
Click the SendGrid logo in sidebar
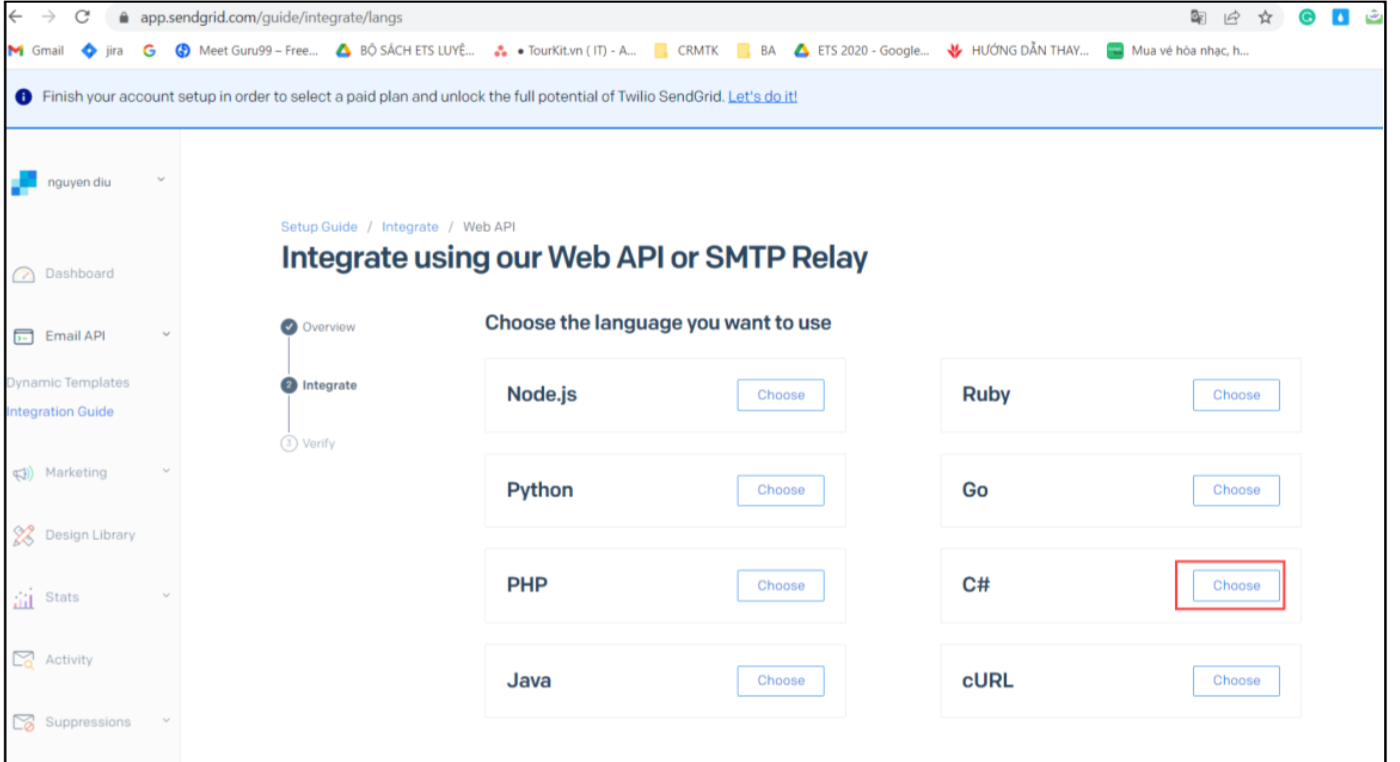[x=24, y=183]
